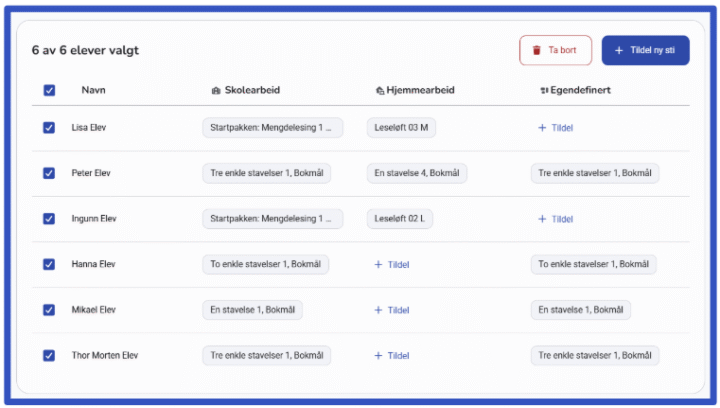Select Mikael Elev's Egendefinert En stavelse 1 chip

pyautogui.click(x=581, y=310)
